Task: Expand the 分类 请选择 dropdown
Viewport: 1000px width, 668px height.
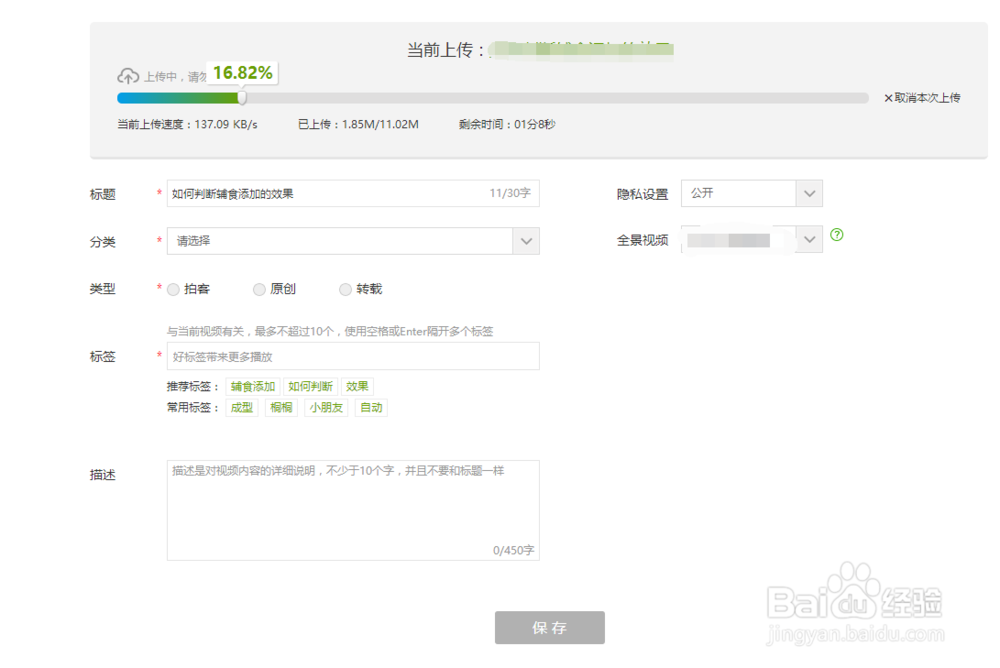Action: 527,241
